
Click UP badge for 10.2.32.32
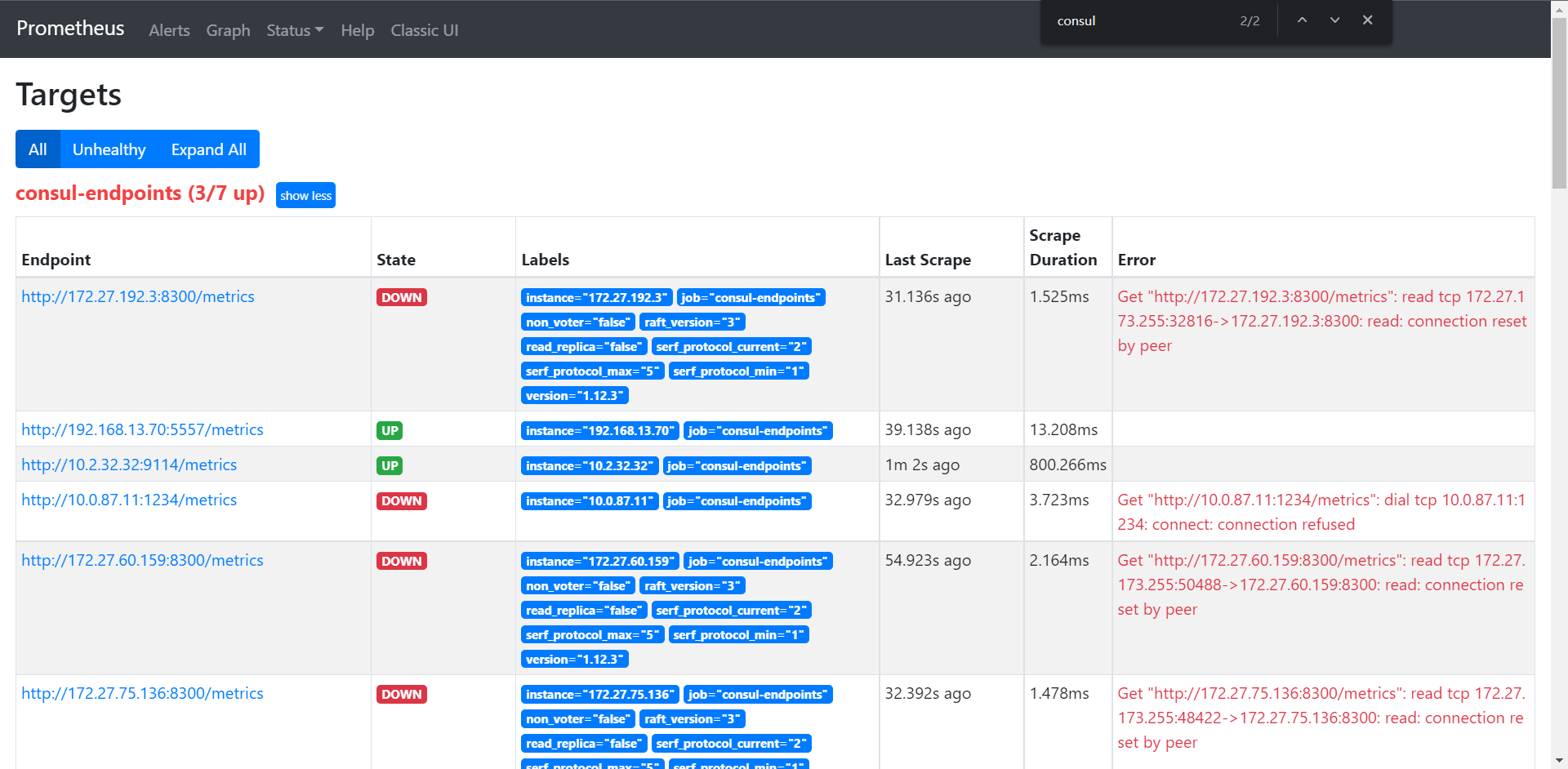pyautogui.click(x=390, y=465)
